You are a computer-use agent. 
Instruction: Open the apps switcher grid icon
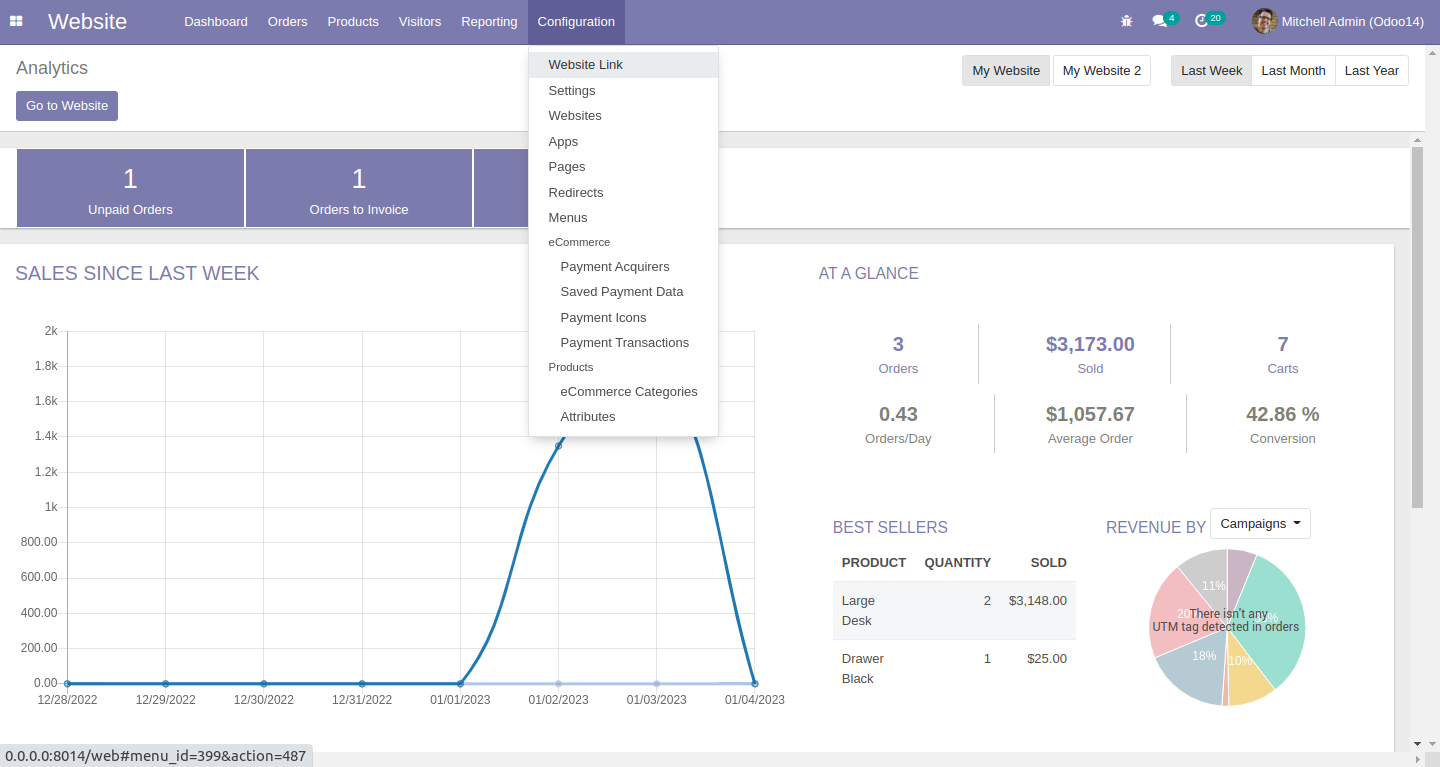pyautogui.click(x=15, y=20)
